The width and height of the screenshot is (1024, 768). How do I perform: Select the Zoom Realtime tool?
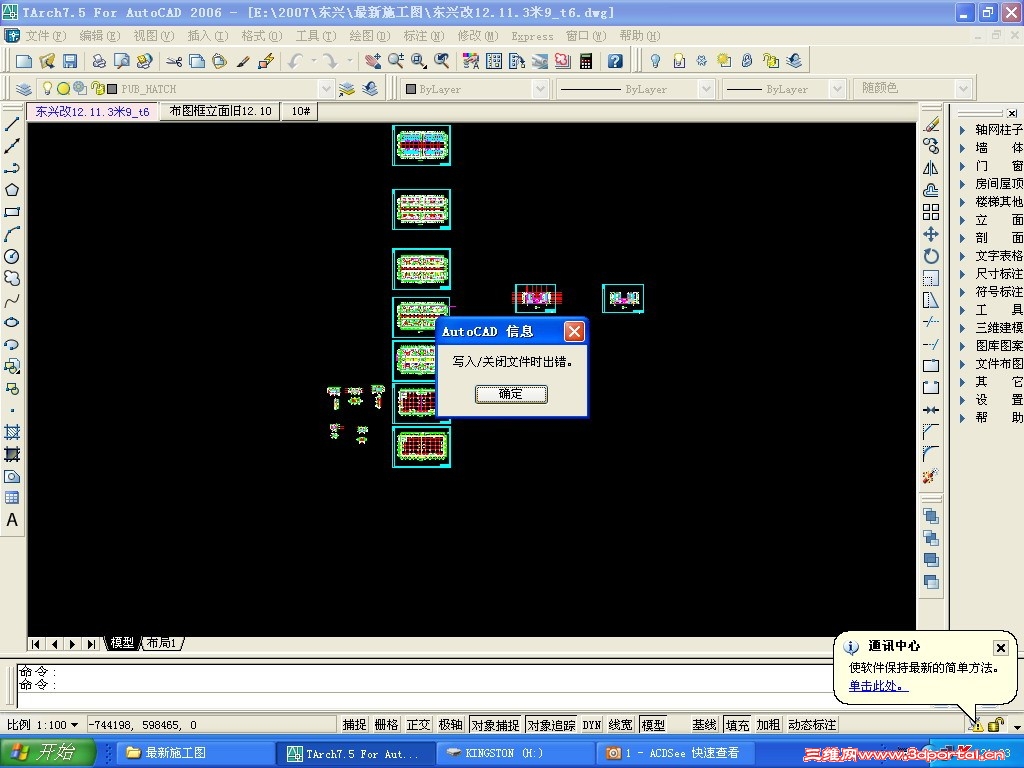click(x=394, y=60)
